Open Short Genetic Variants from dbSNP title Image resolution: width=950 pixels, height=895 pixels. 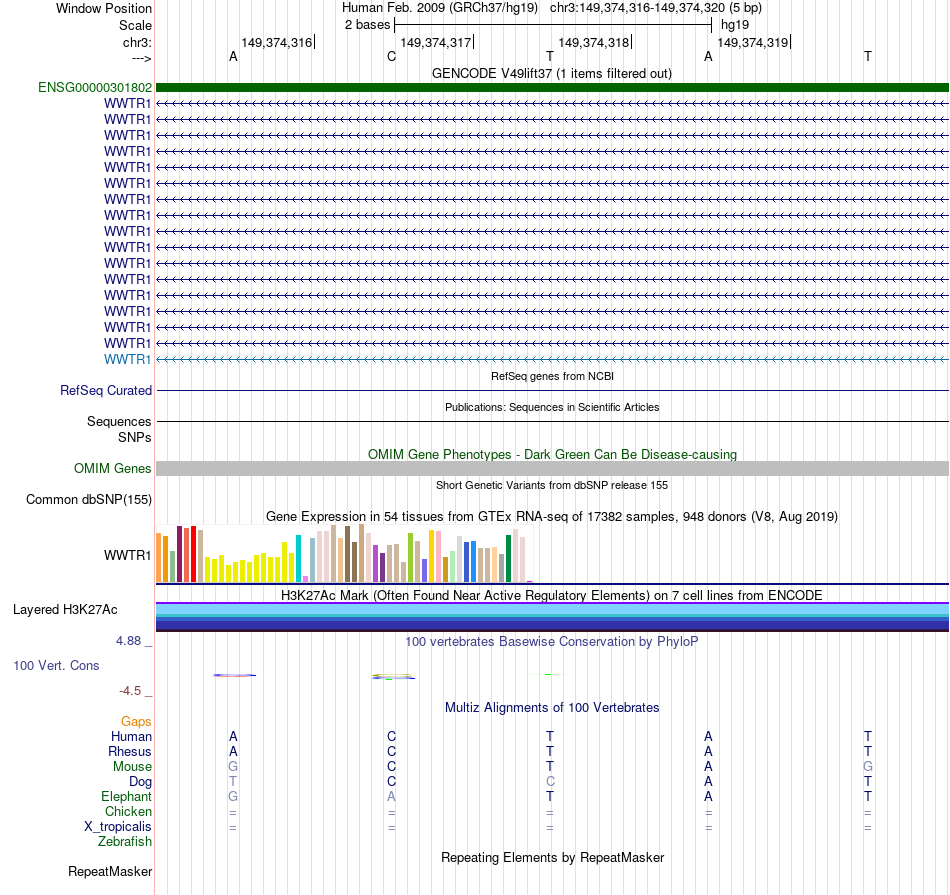(552, 485)
